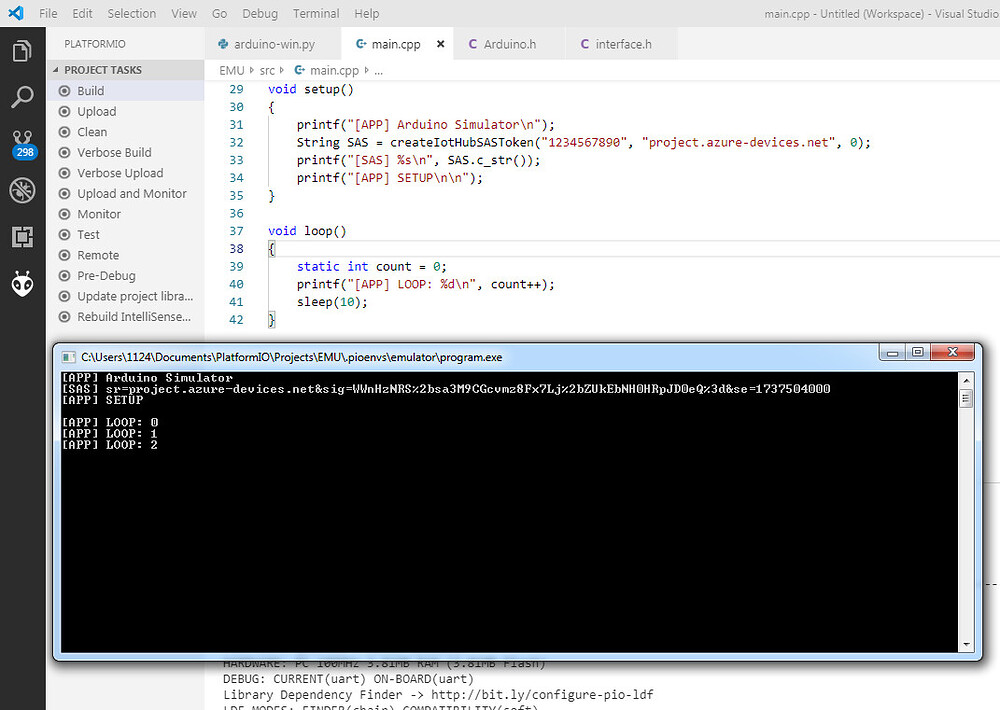Click the Monitor task bullseye icon
The width and height of the screenshot is (1000, 710).
coord(63,213)
